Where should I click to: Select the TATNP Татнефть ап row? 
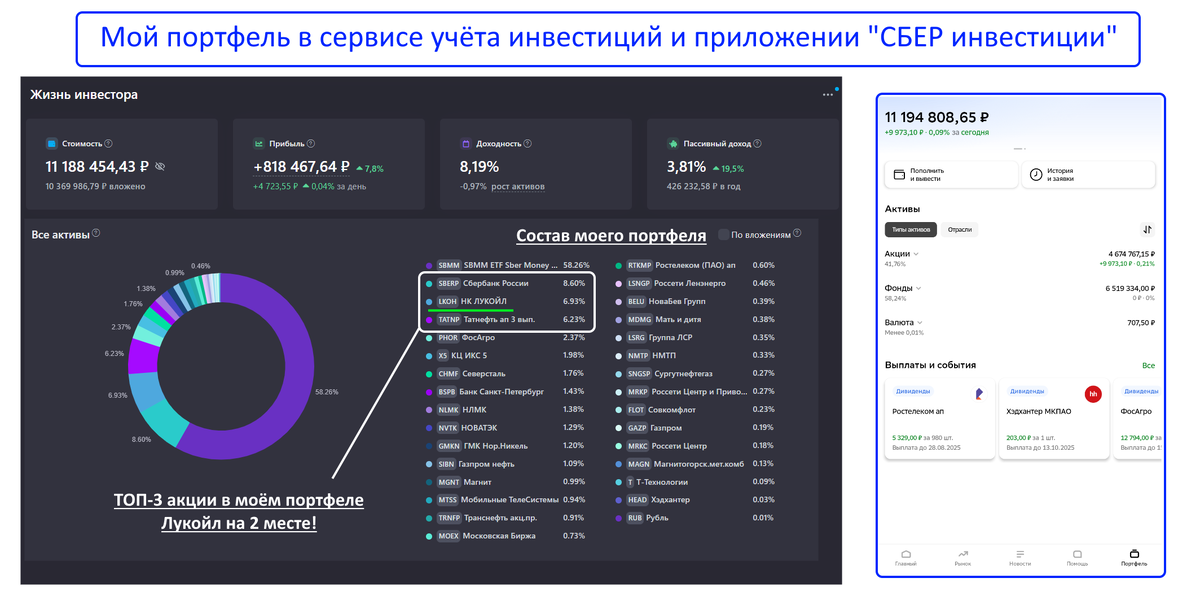[508, 319]
